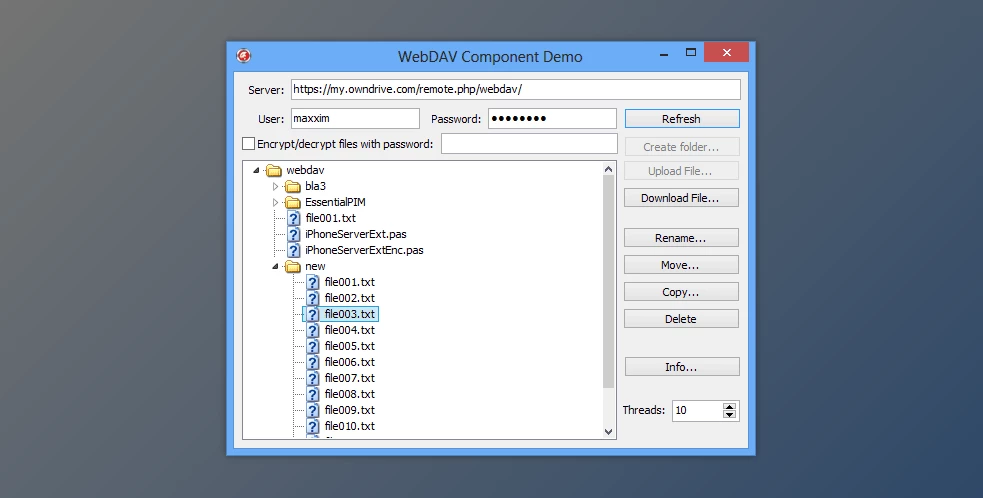Click the file icon of file003.txt
983x498 pixels.
313,314
